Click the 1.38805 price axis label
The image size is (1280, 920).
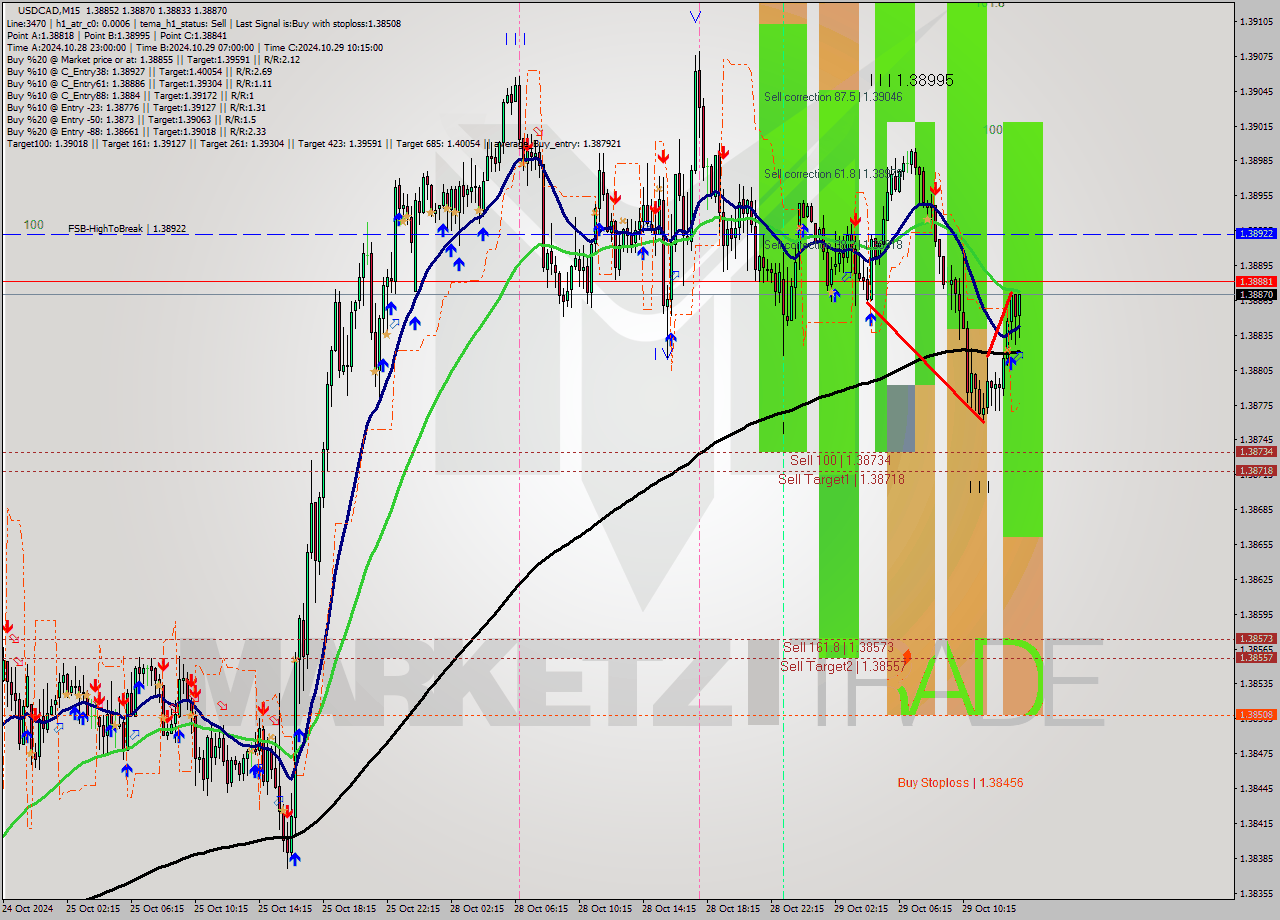click(x=1256, y=370)
